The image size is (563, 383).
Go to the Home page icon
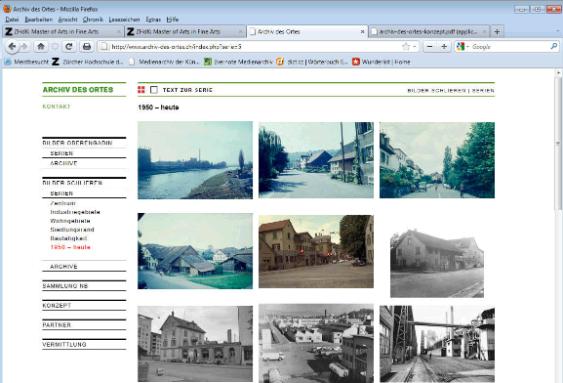click(x=41, y=46)
